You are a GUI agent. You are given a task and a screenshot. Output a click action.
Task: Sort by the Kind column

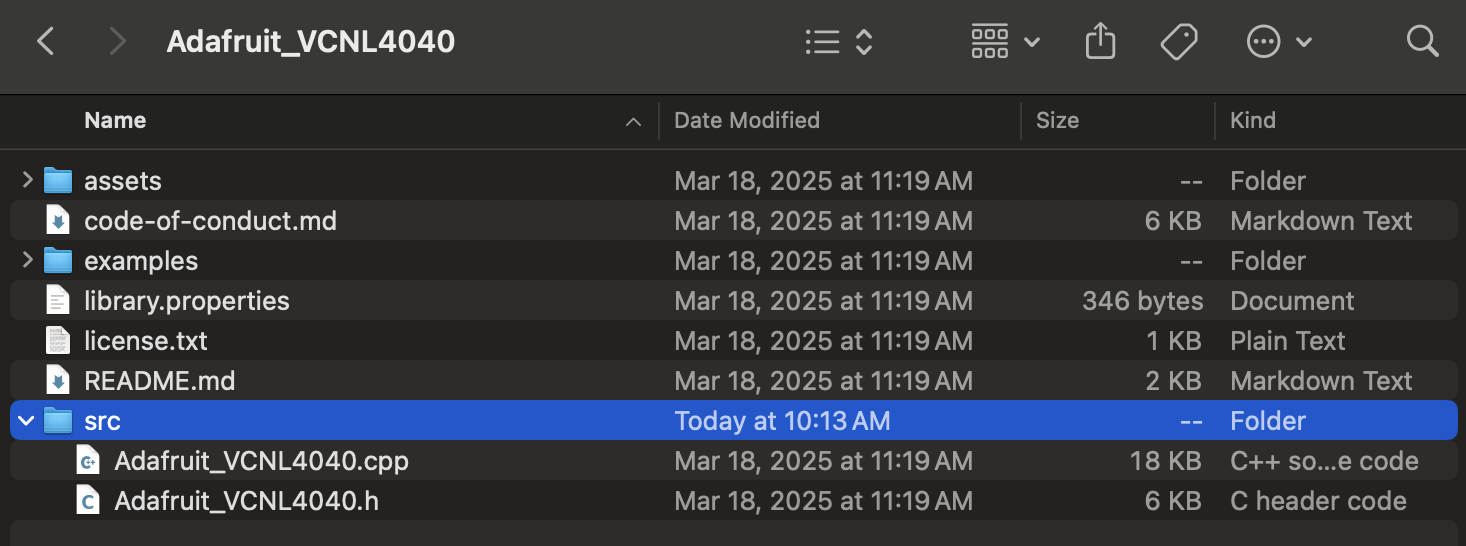coord(1253,121)
